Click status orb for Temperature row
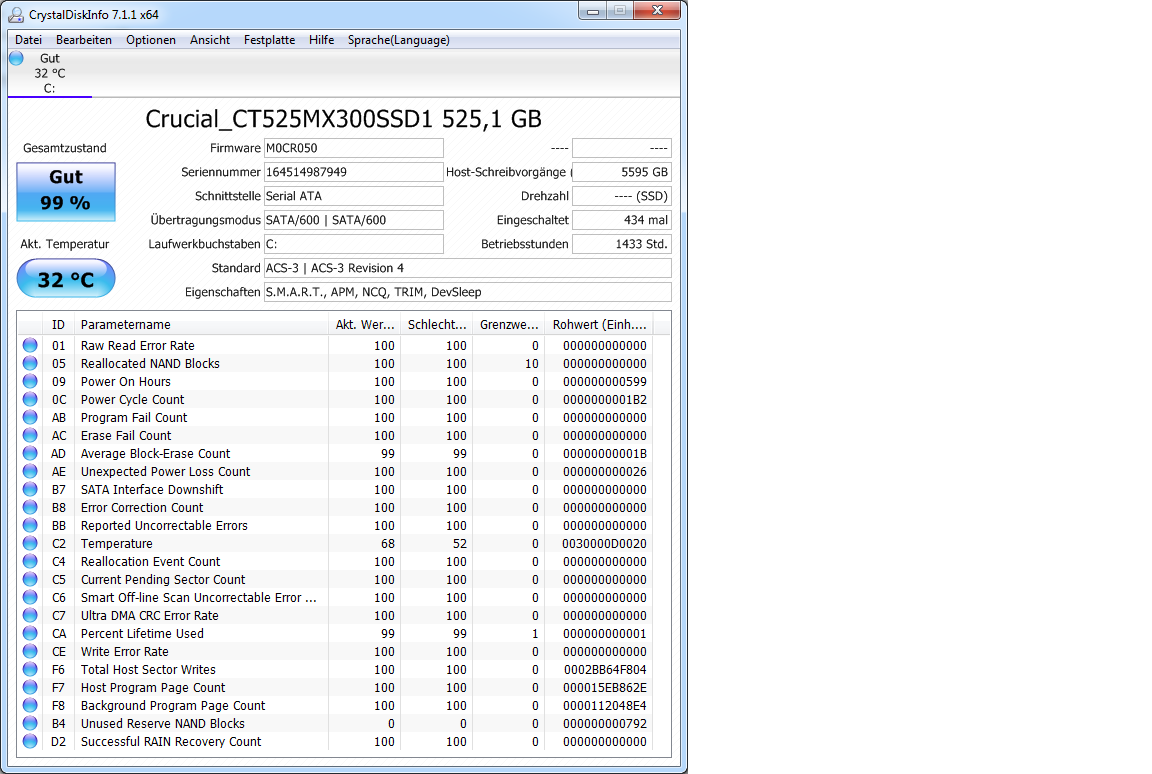 coord(30,543)
